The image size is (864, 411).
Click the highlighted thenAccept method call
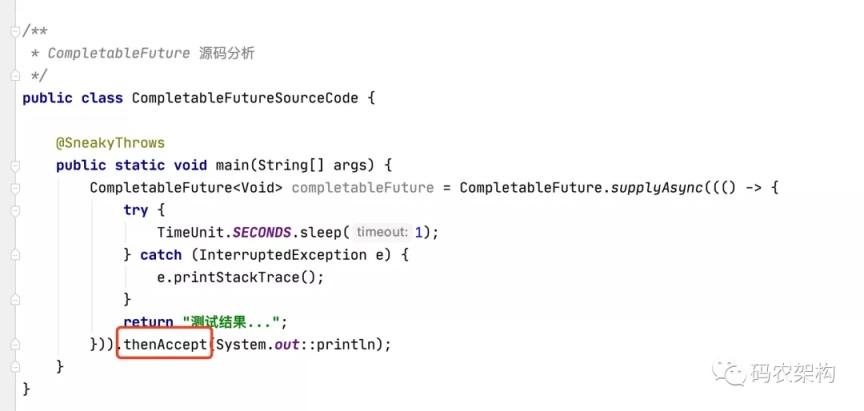click(165, 344)
